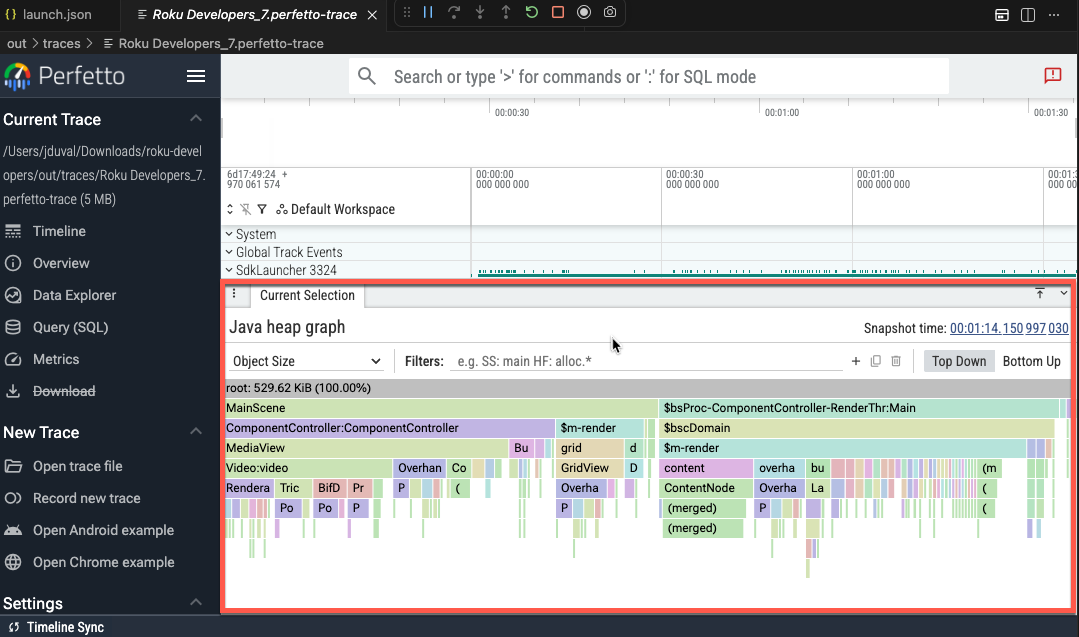Click the red feedback alert icon

(1052, 76)
